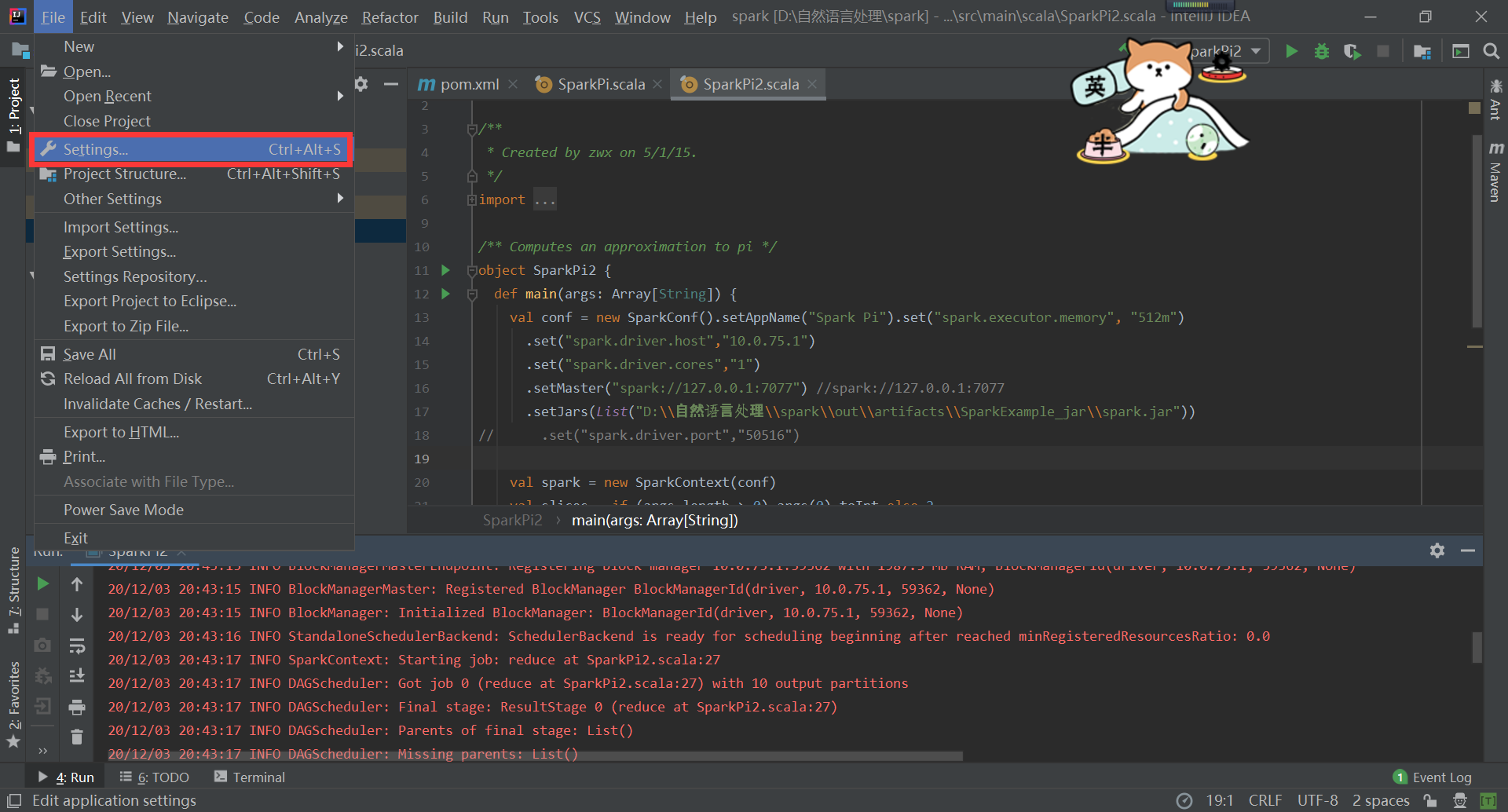This screenshot has height=812, width=1508.
Task: Toggle scroll to end in console
Action: (x=77, y=675)
